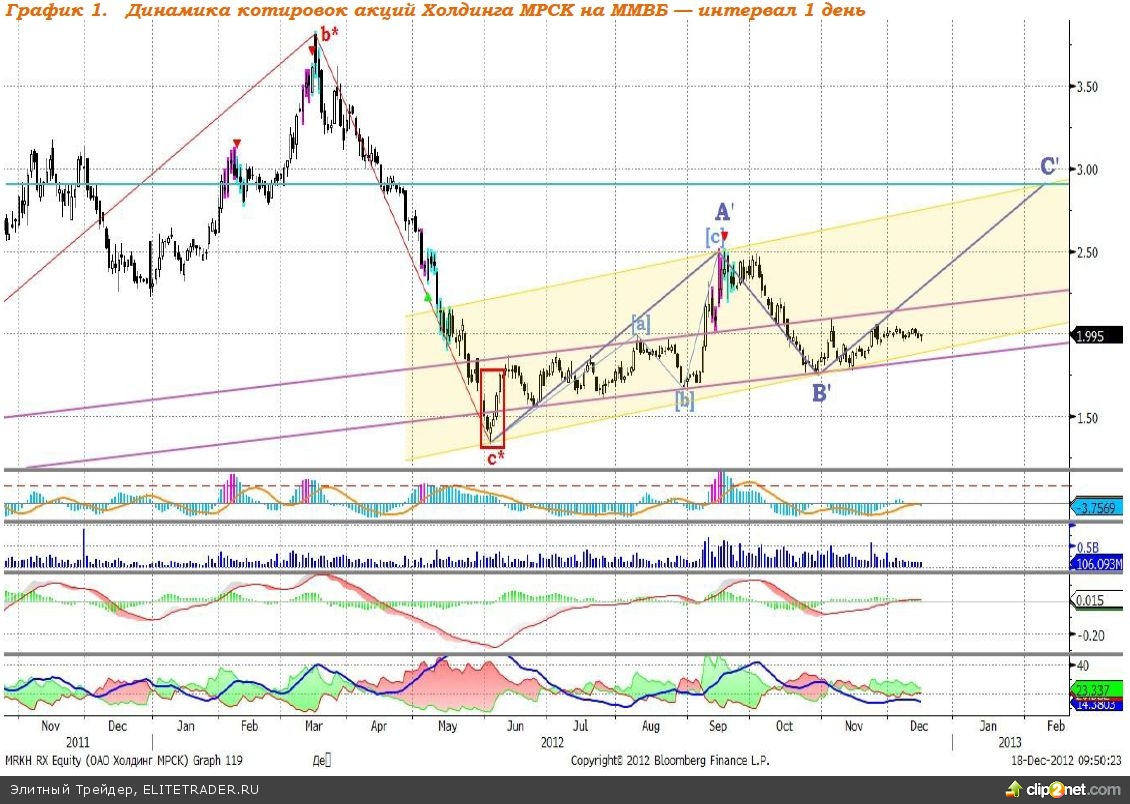Viewport: 1130px width, 804px height.
Task: Click the red triangle marker below A' label
Action: [x=724, y=236]
